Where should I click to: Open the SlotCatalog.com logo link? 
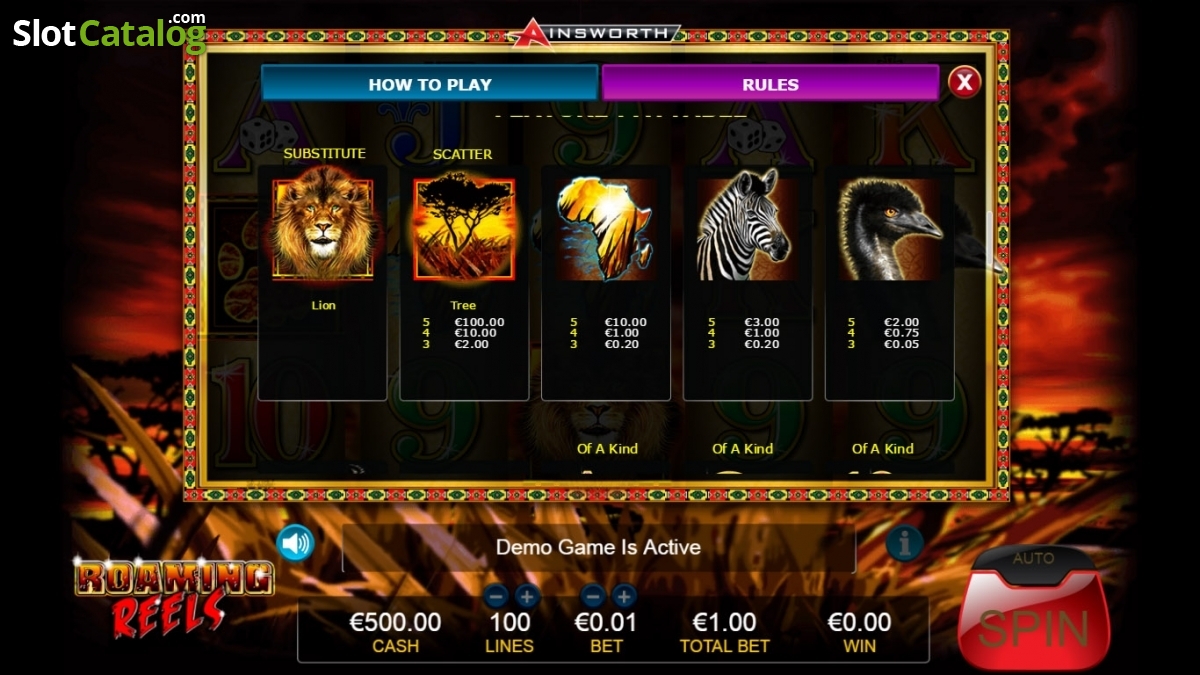pyautogui.click(x=109, y=32)
